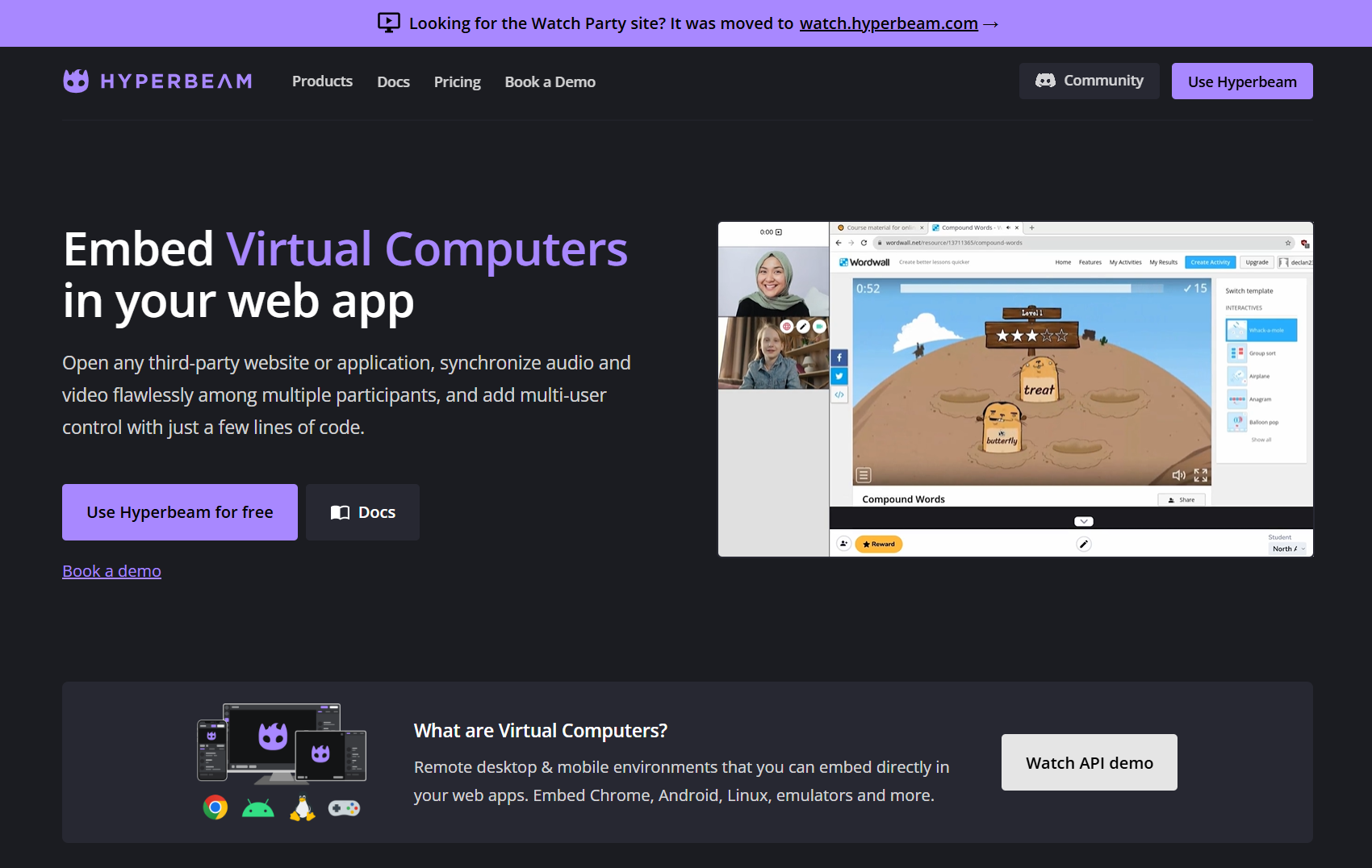Click the Android robot icon

tap(258, 808)
